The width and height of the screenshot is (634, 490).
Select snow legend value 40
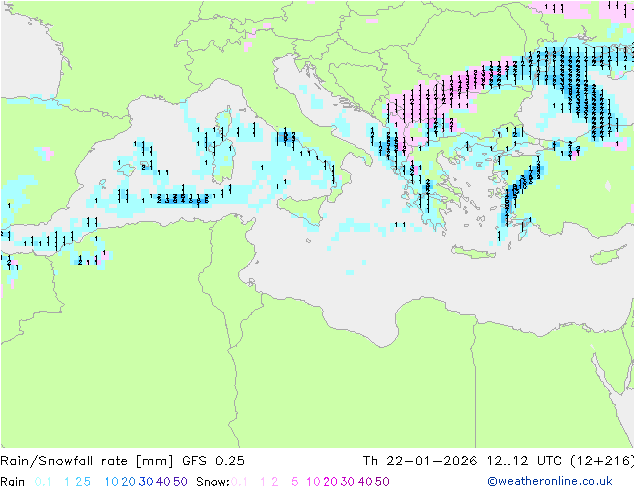[x=365, y=482]
